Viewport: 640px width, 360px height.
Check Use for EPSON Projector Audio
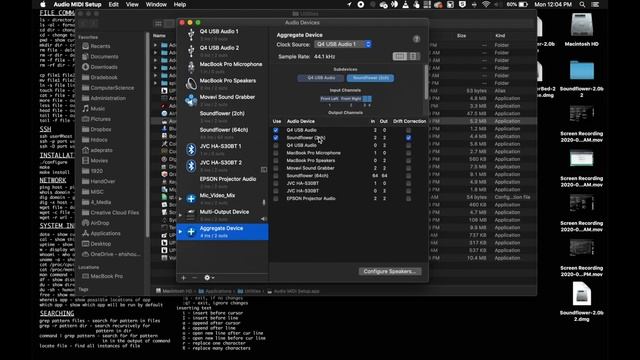[x=276, y=198]
